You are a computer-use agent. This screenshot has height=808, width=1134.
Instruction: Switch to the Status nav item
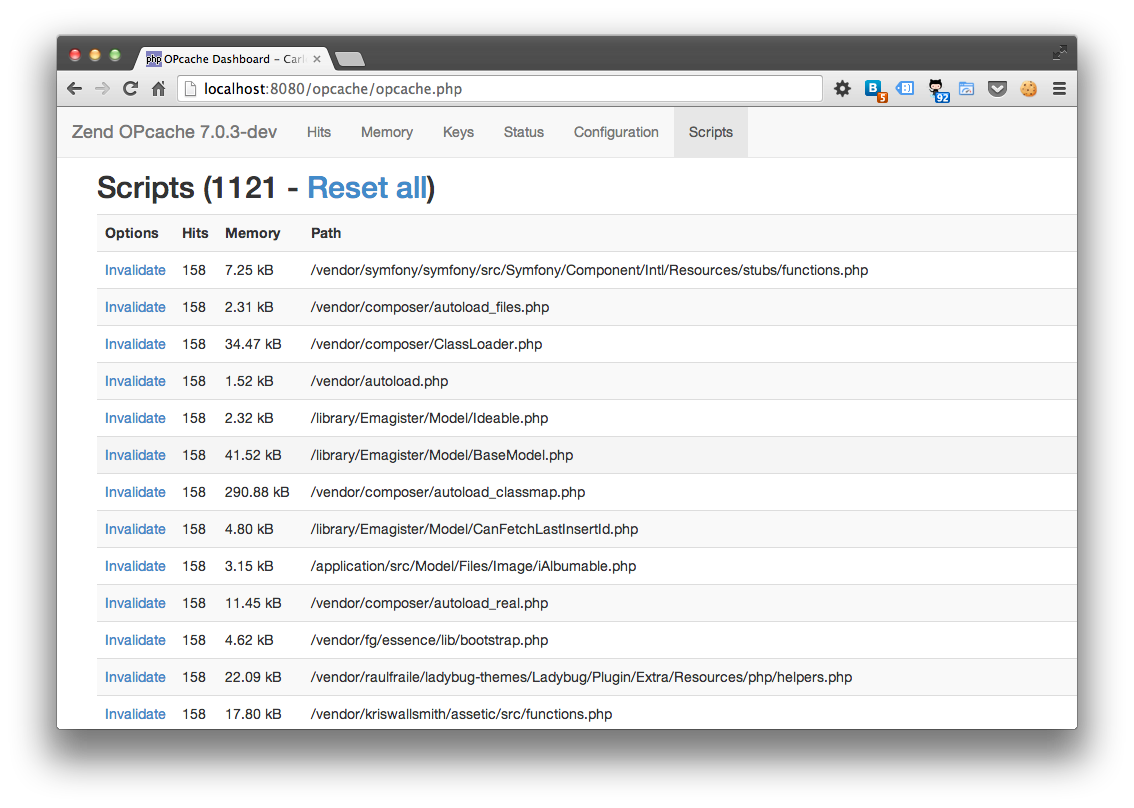coord(524,132)
